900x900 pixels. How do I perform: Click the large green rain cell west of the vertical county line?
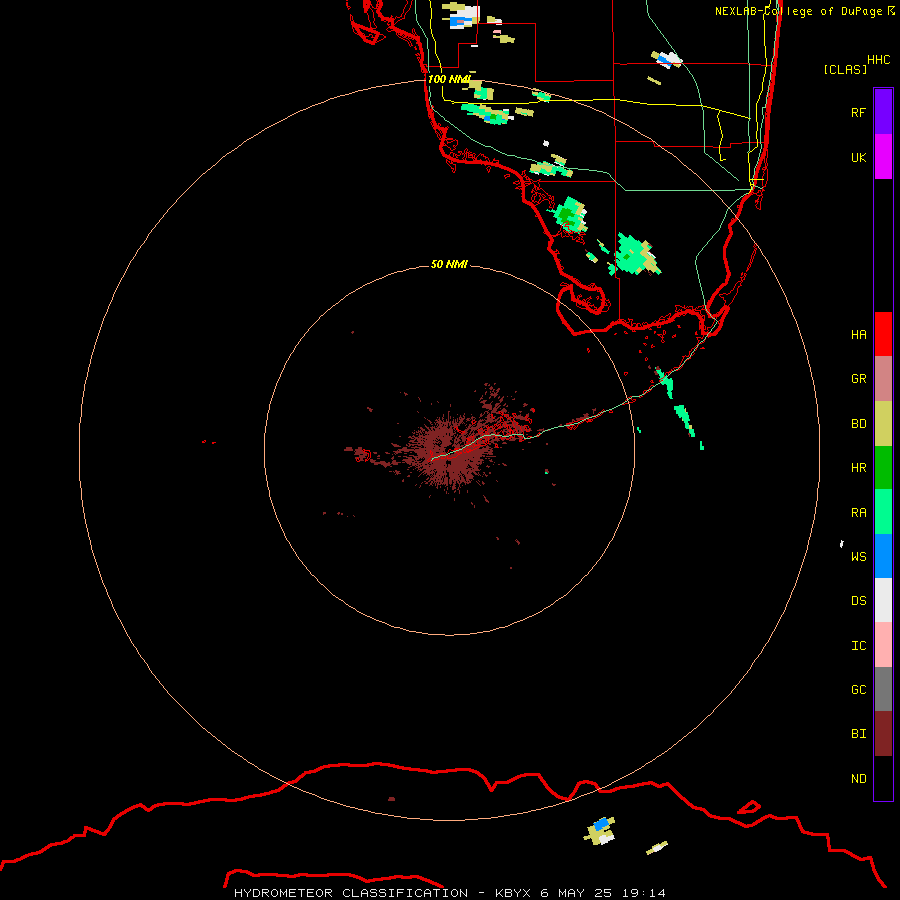click(570, 215)
